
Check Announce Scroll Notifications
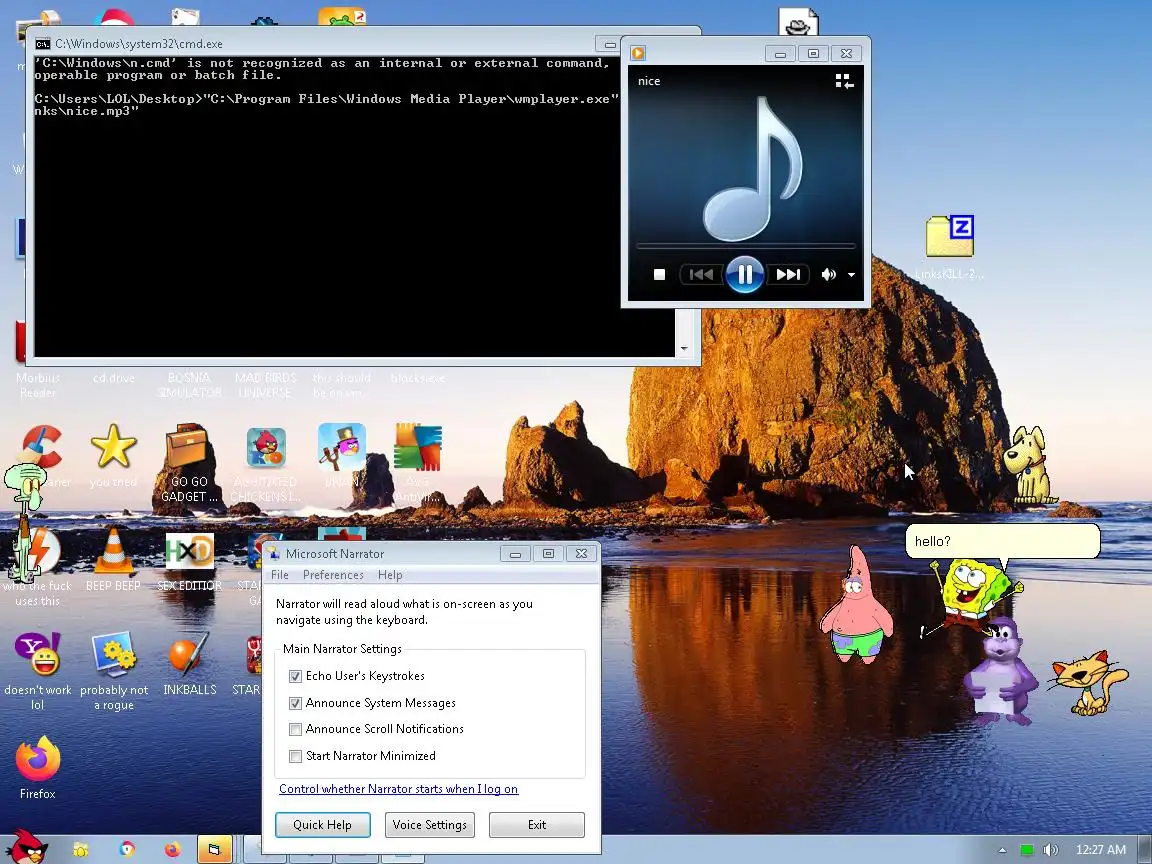tap(295, 729)
